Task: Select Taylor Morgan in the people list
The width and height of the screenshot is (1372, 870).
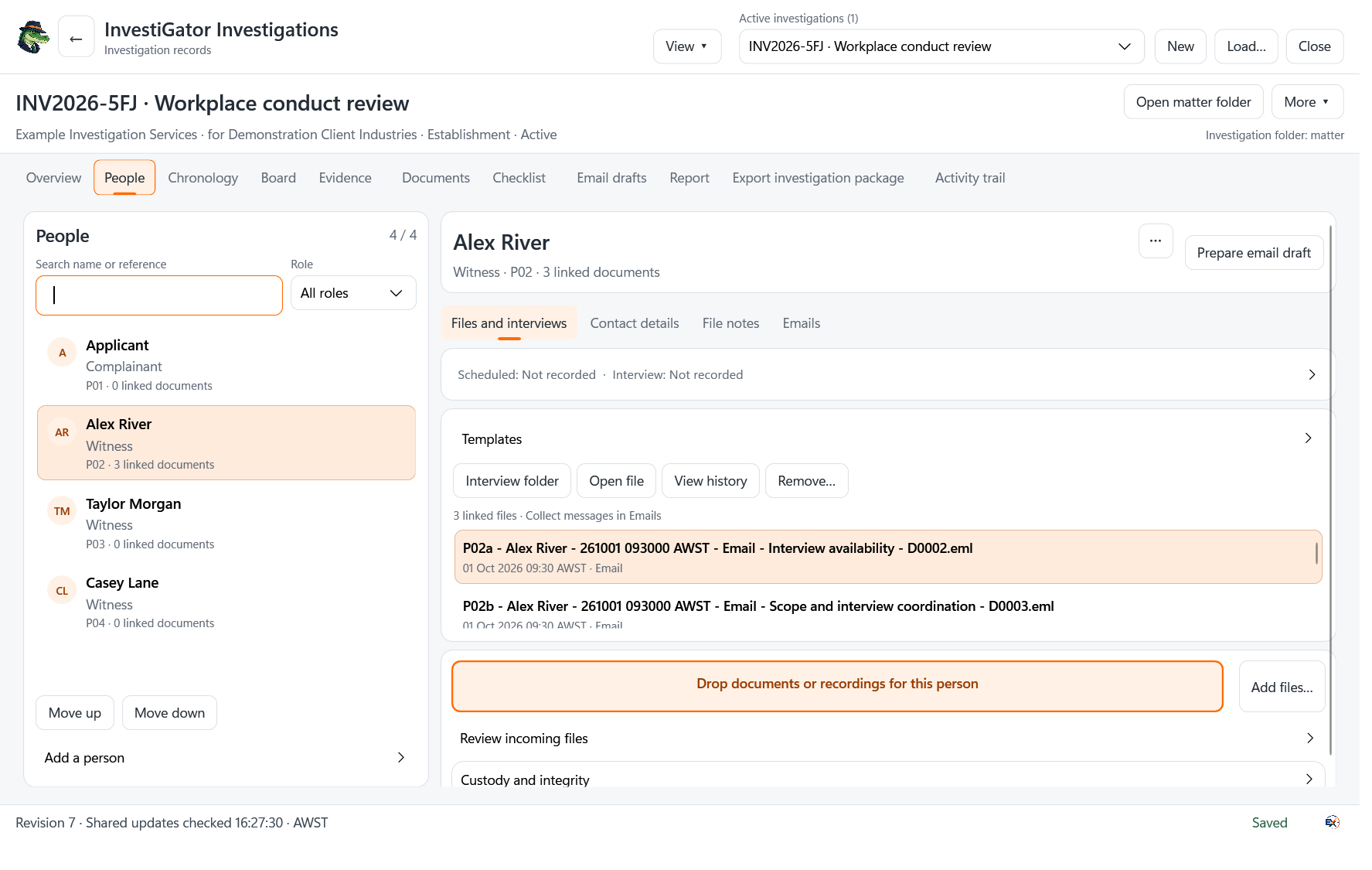Action: [x=226, y=523]
